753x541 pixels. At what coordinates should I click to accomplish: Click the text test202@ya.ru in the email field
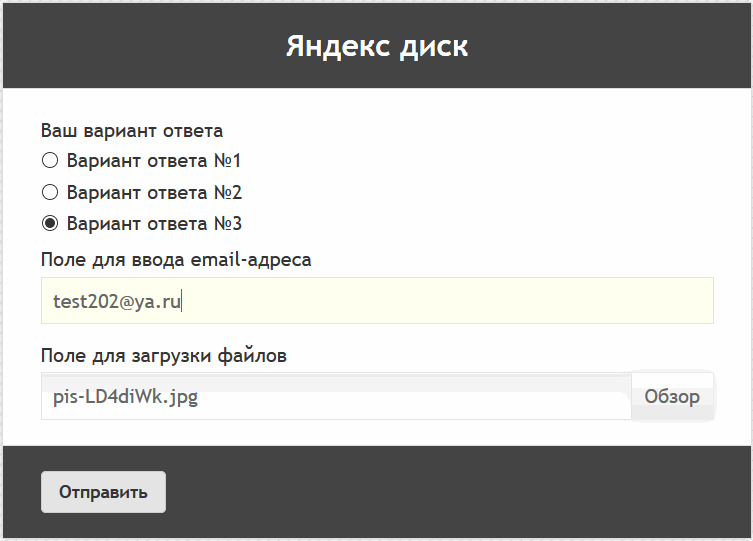tap(117, 301)
